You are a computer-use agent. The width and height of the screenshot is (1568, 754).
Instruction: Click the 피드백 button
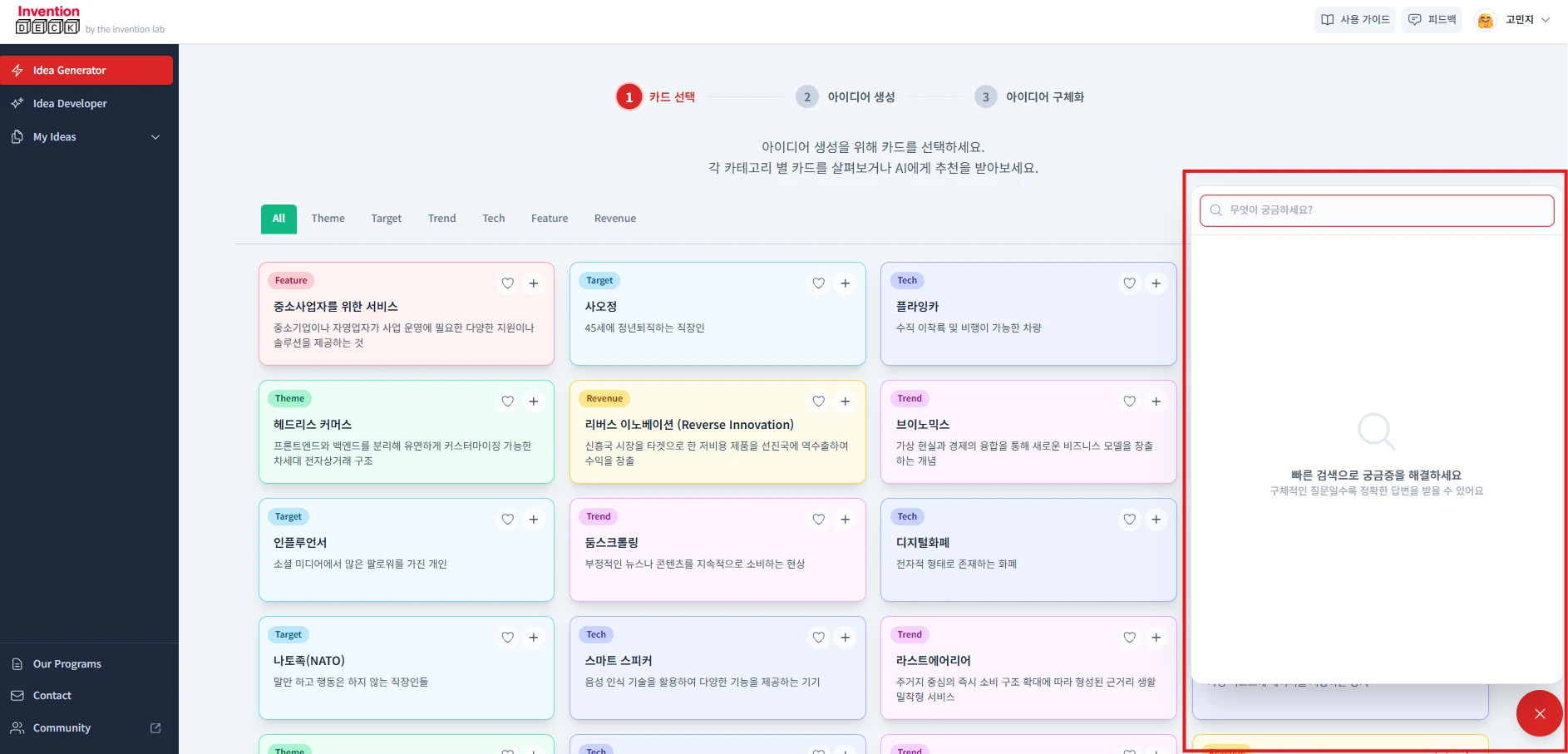pos(1432,20)
